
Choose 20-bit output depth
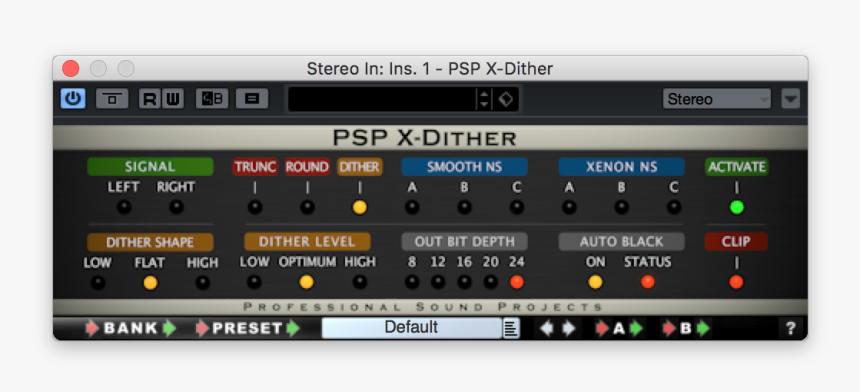pyautogui.click(x=491, y=282)
